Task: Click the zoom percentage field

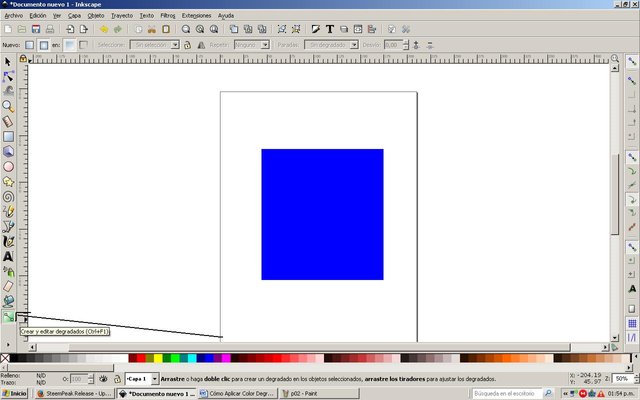Action: (x=622, y=379)
